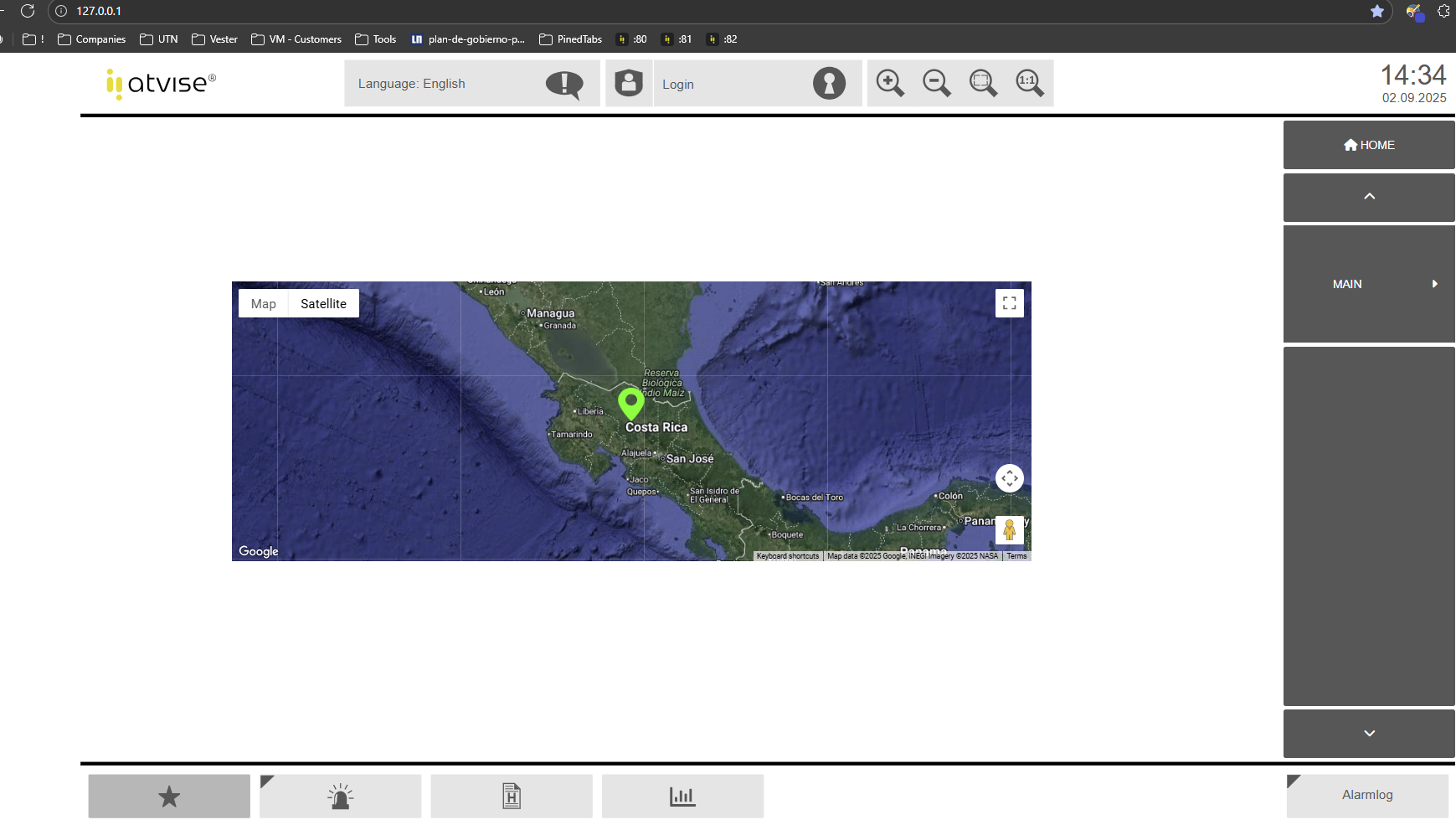The width and height of the screenshot is (1456, 820).
Task: Open the Language: English selector
Action: [x=472, y=83]
